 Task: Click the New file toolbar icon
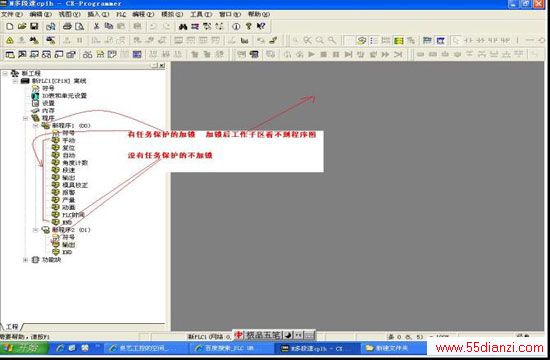(x=9, y=26)
